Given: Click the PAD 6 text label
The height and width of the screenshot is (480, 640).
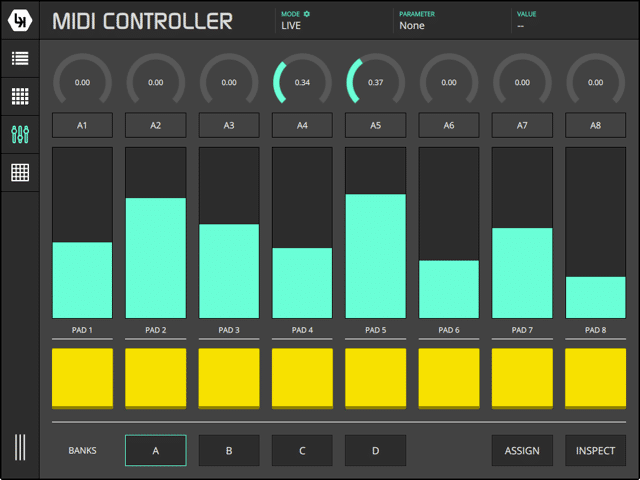Looking at the screenshot, I should tap(449, 330).
